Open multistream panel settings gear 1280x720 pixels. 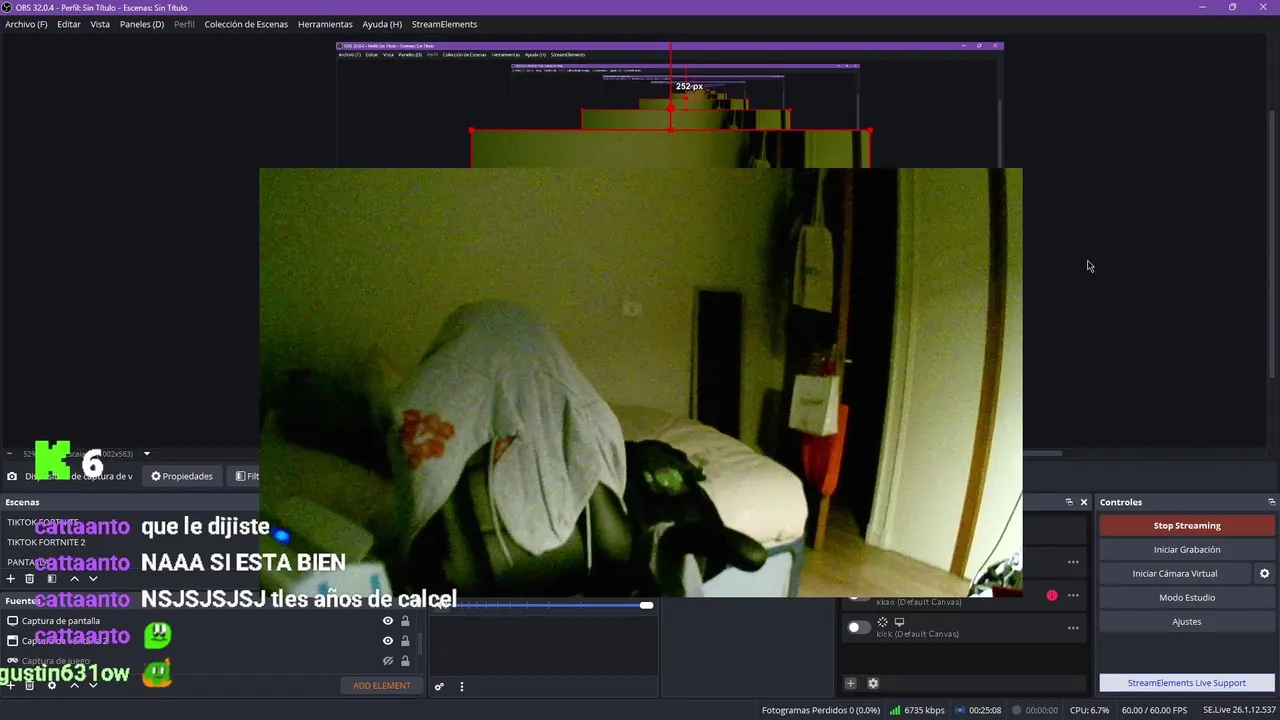[873, 683]
